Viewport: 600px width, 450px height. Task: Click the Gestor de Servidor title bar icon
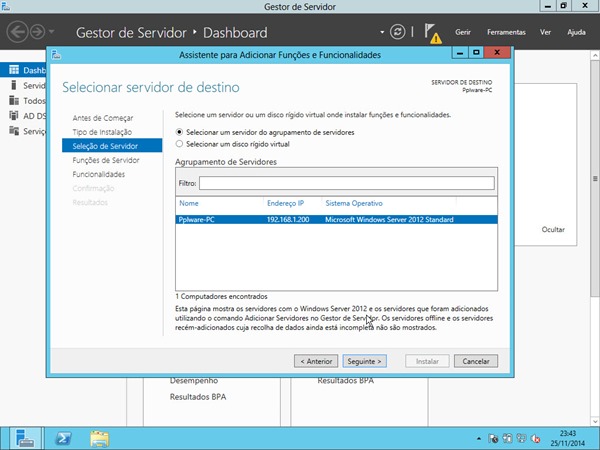pos(5,7)
